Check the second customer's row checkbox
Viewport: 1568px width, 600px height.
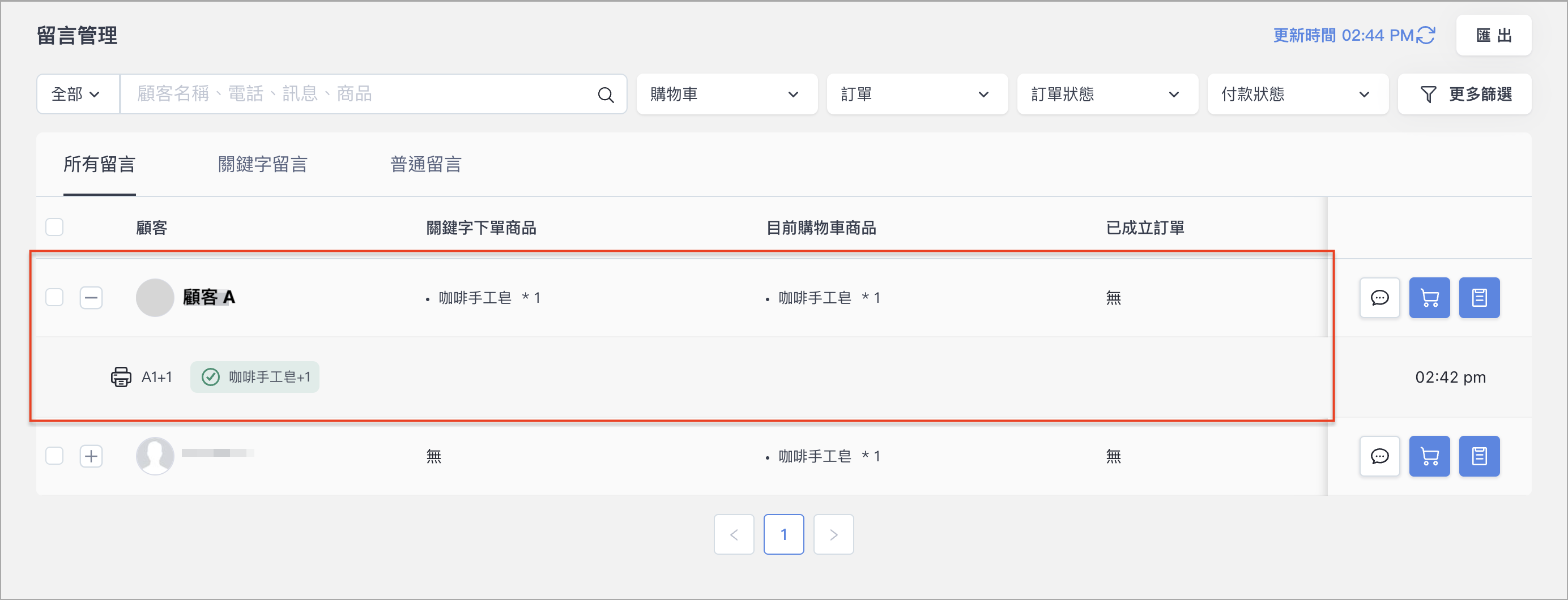[x=55, y=456]
